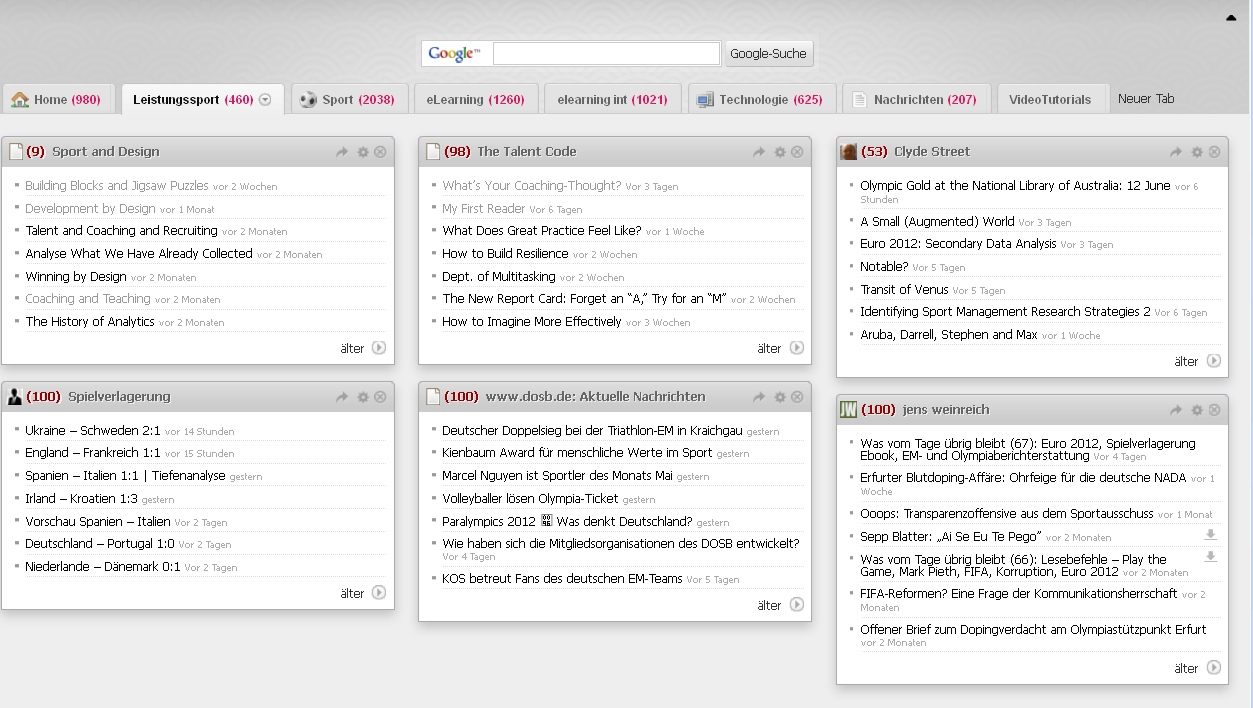Click the Google search input field
Screen dimensions: 1253x708
click(606, 54)
